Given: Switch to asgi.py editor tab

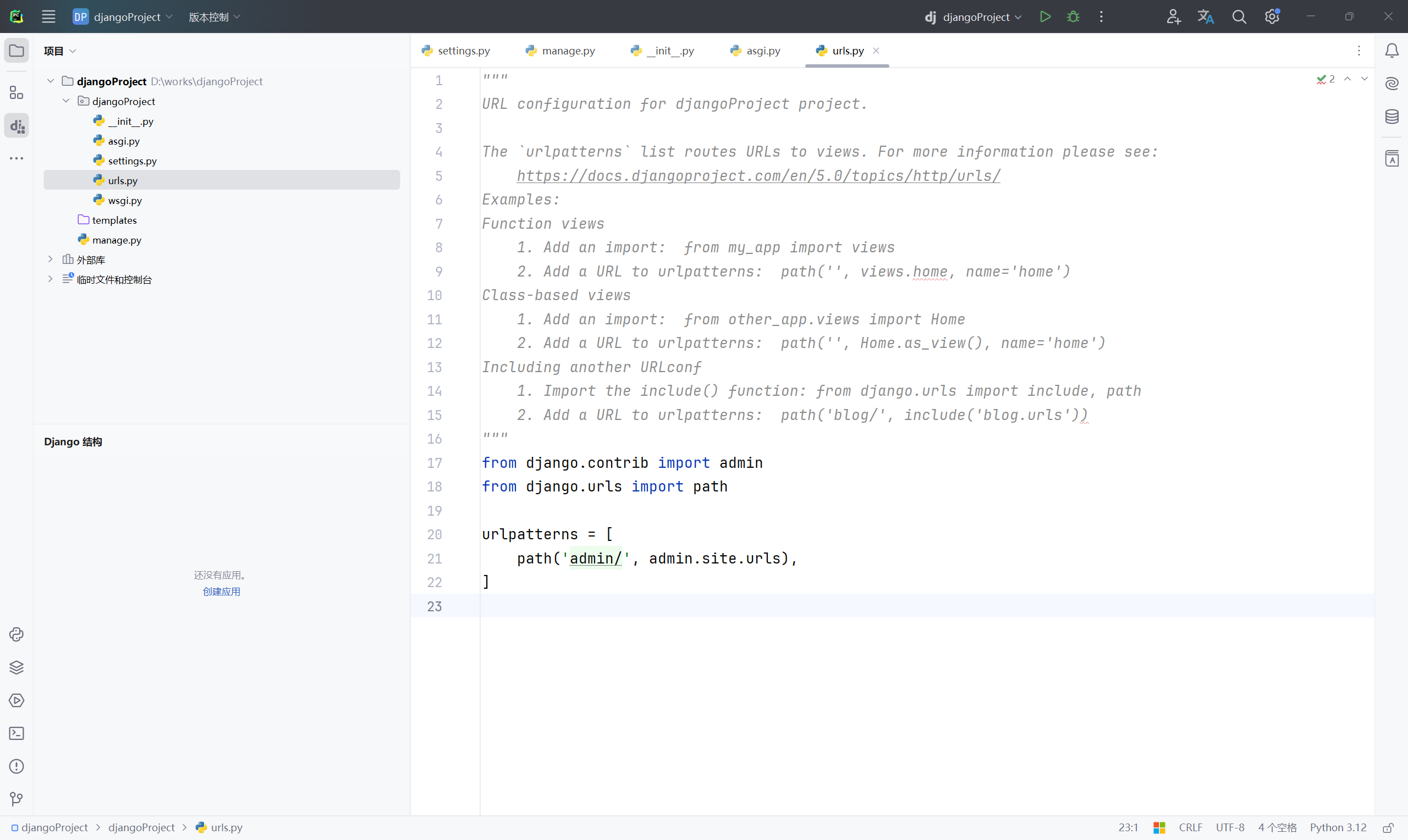Looking at the screenshot, I should [756, 51].
